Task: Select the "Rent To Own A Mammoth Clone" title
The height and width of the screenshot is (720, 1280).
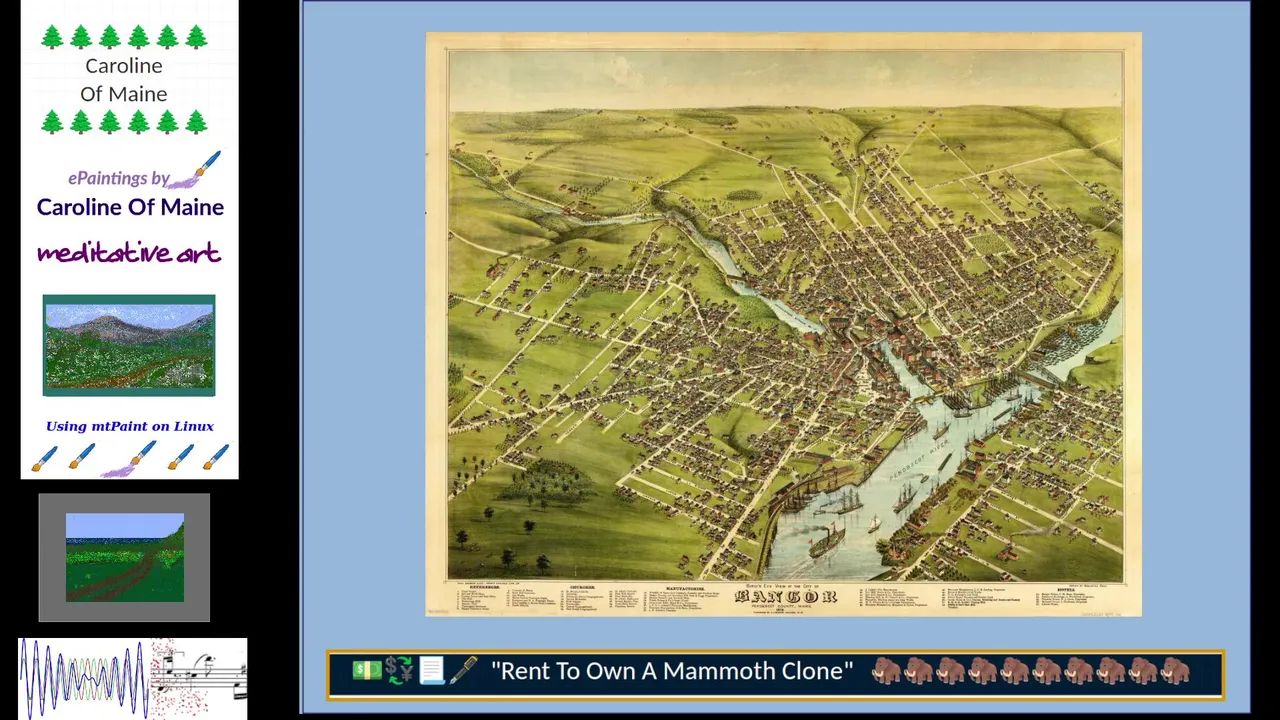Action: [672, 671]
